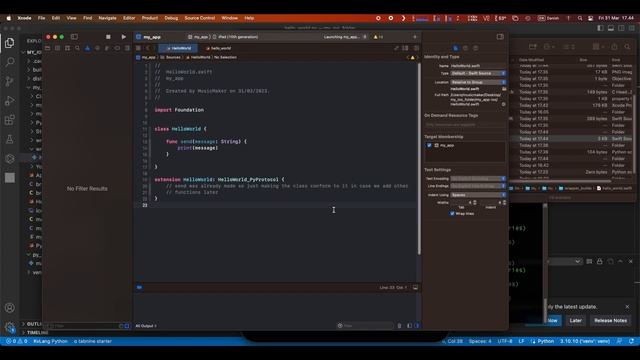Expand the OUTLINE section in VS Code

click(x=32, y=324)
